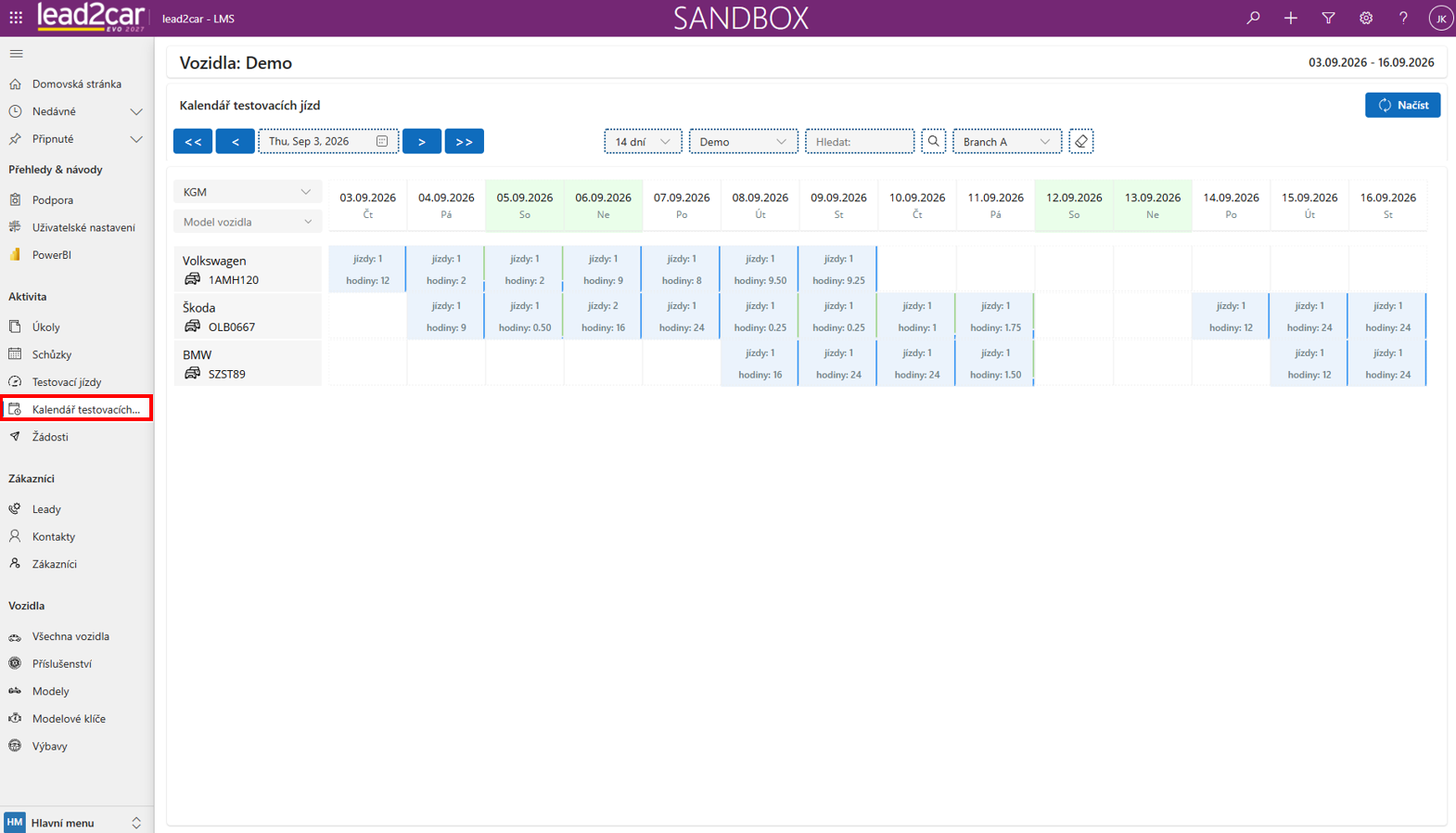Go to previous day with < button
Image resolution: width=1456 pixels, height=833 pixels.
pos(236,141)
